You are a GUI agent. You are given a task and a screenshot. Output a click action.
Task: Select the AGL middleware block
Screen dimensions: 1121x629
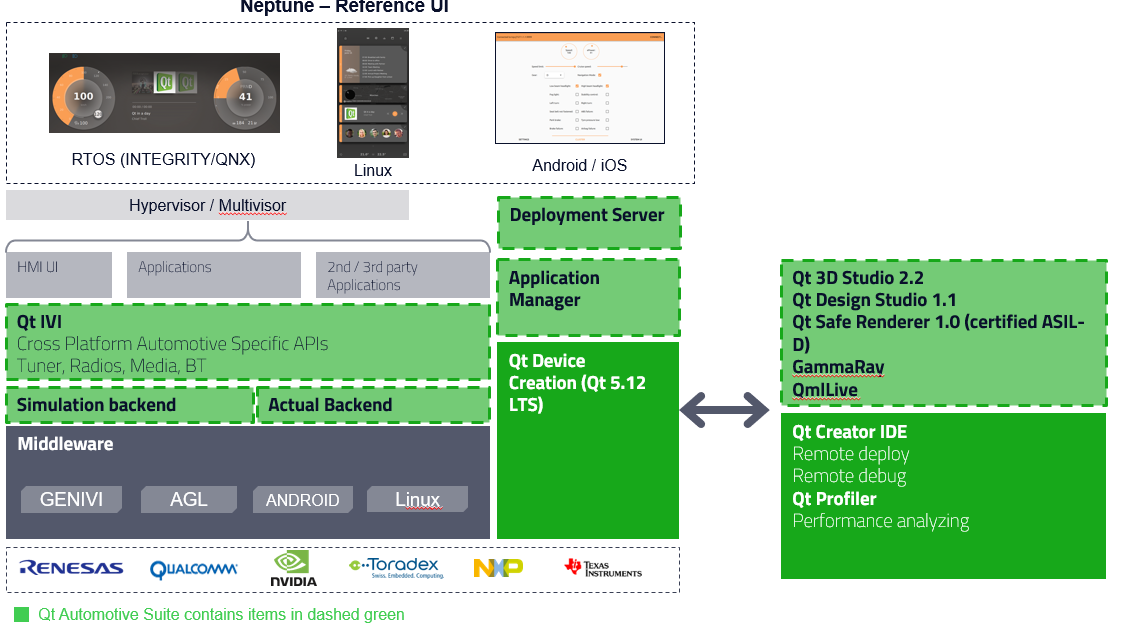tap(189, 499)
